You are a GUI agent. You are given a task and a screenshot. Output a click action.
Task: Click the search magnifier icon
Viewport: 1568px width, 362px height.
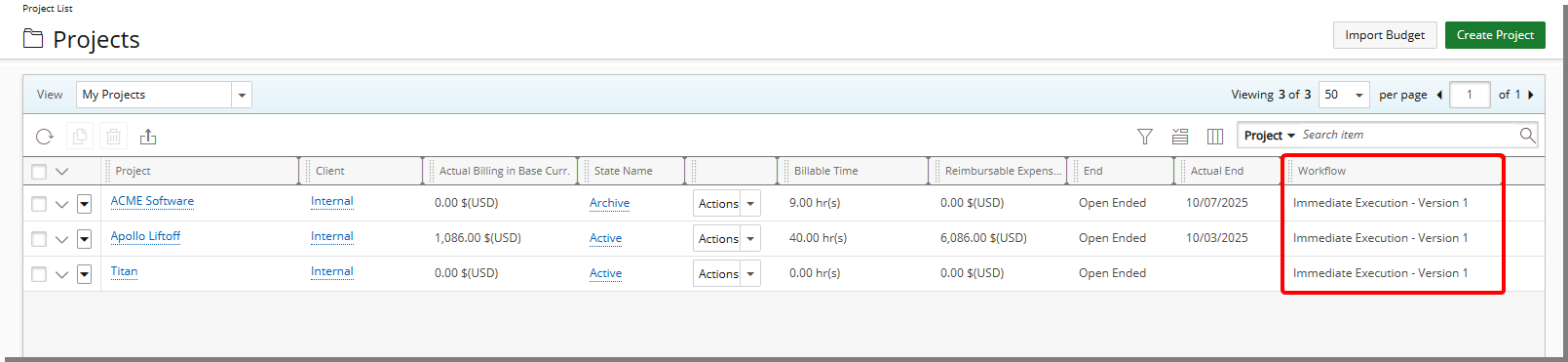point(1527,135)
